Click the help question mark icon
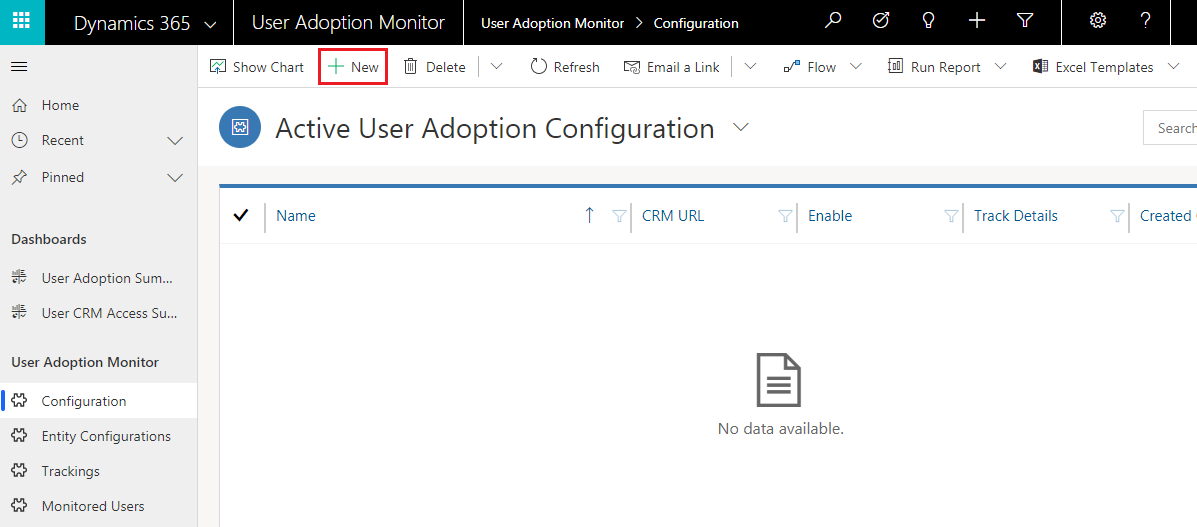The width and height of the screenshot is (1197, 527). [x=1145, y=21]
